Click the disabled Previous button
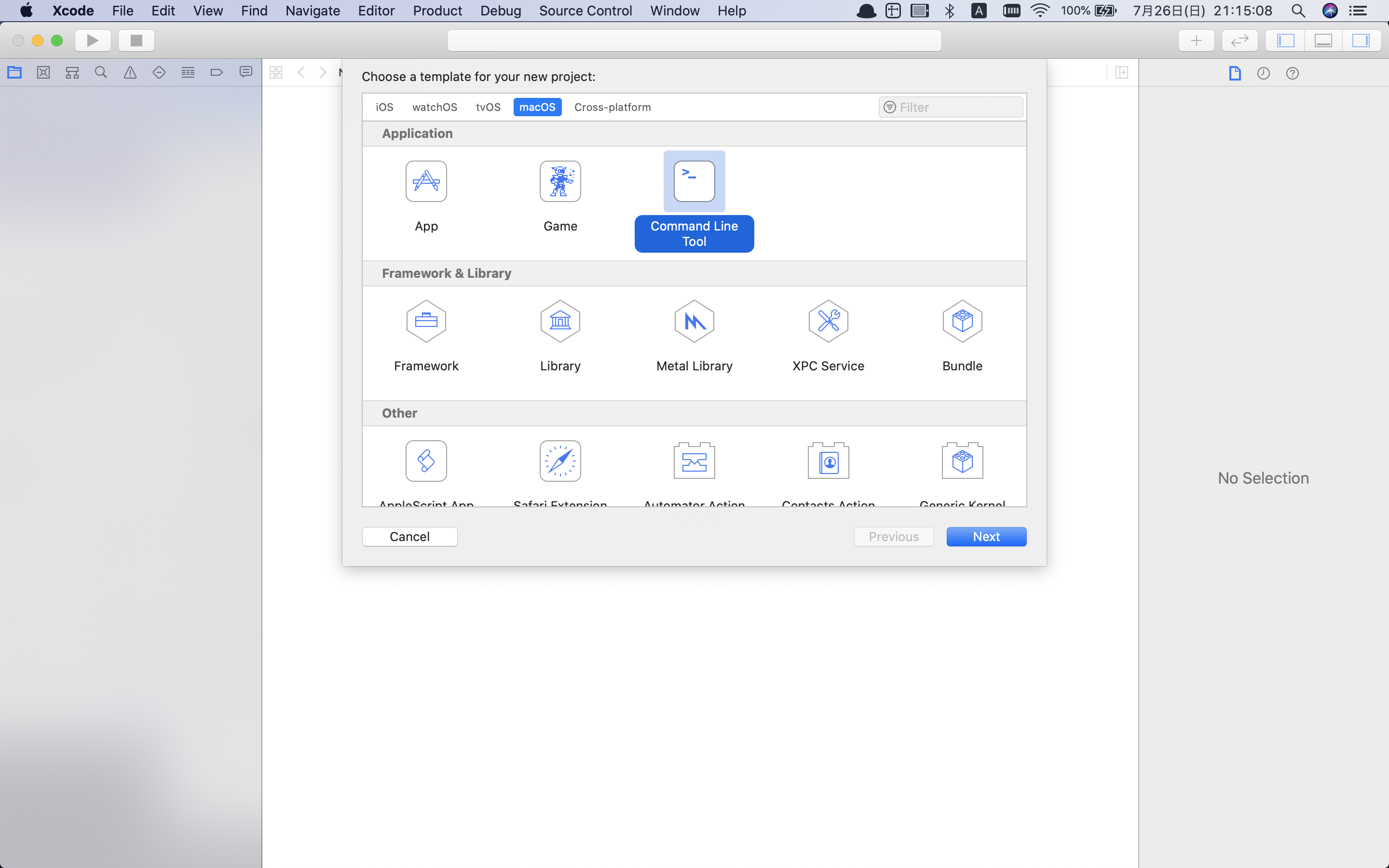Screen dimensions: 1389x868 coord(894,537)
